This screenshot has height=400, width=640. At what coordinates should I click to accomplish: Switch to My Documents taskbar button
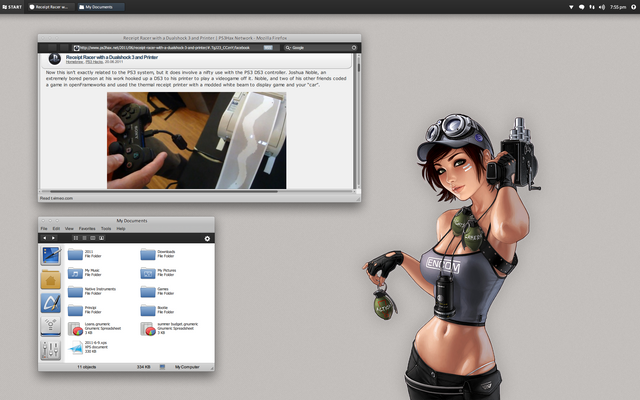click(101, 7)
